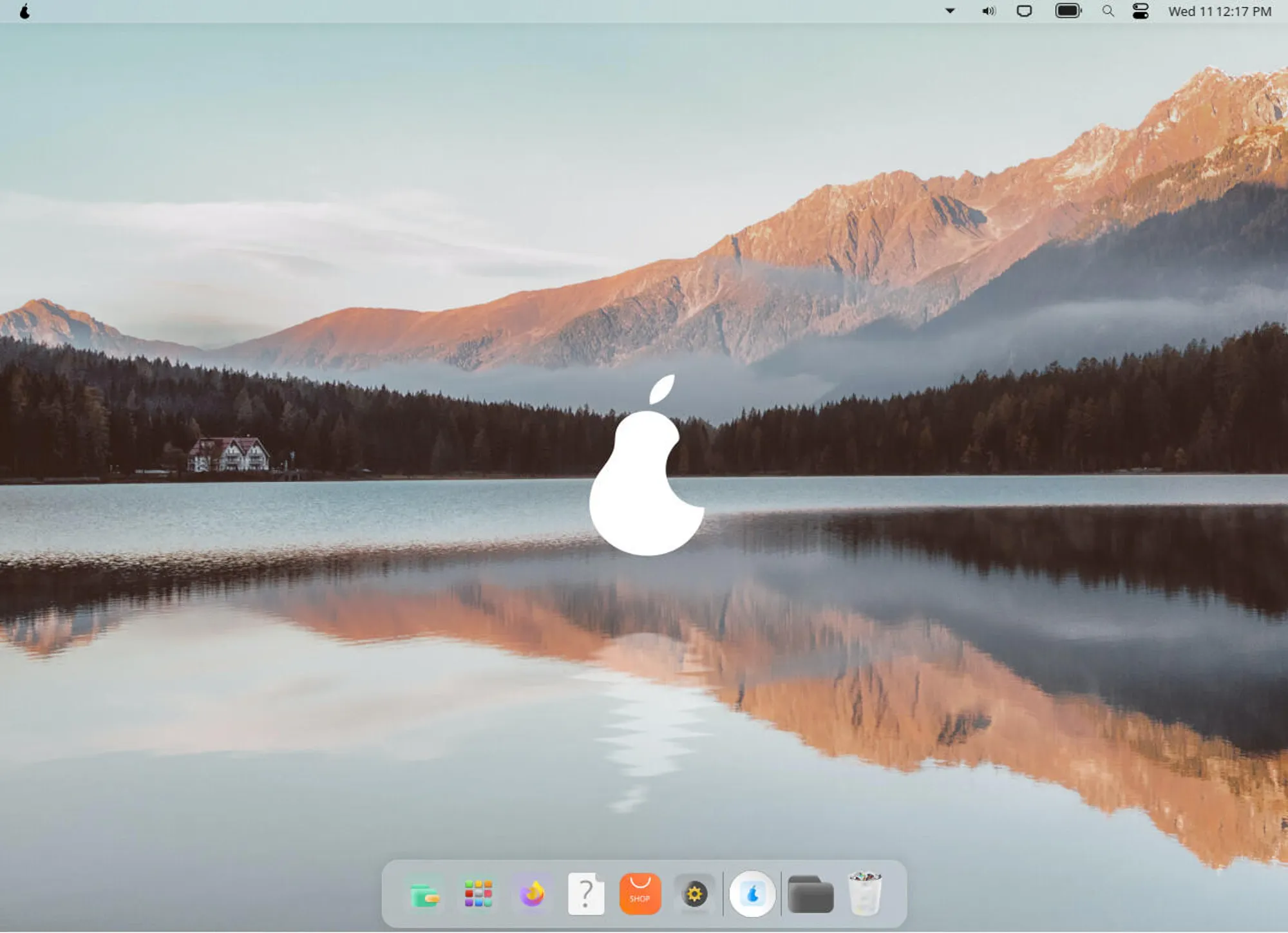Open the gray folder in dock

point(810,895)
